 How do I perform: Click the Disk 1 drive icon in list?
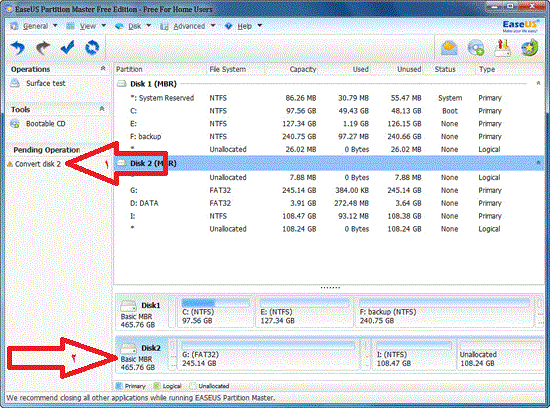121,83
